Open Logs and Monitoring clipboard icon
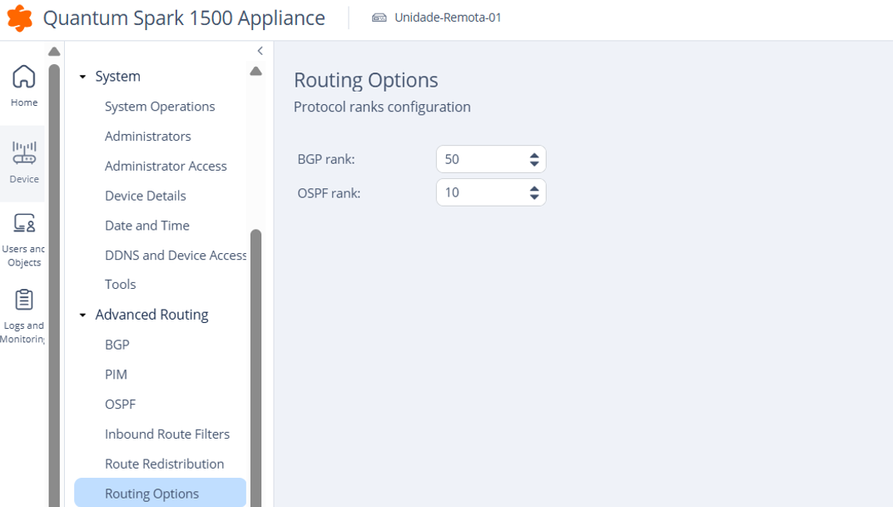Screen dimensions: 893x507 [24, 300]
